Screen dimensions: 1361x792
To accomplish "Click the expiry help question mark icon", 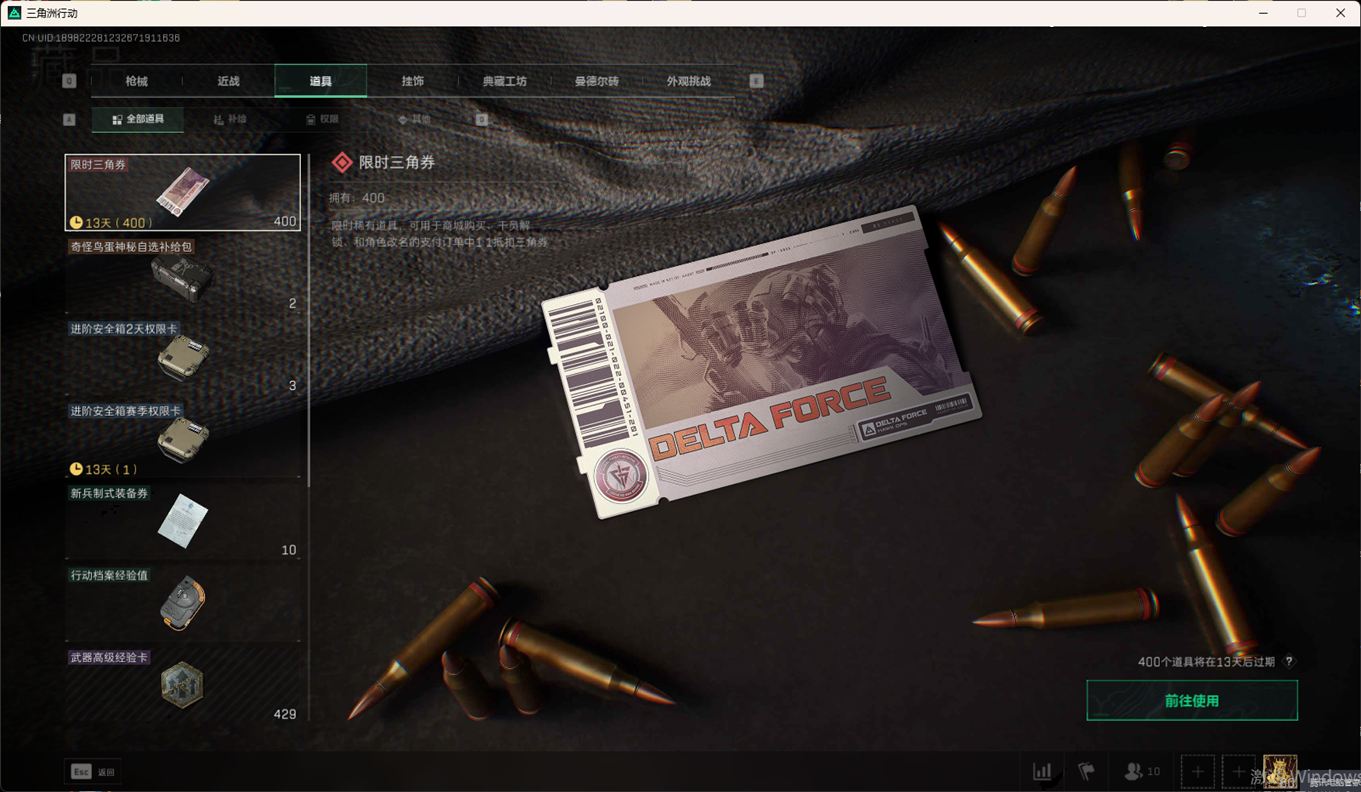I will [x=1289, y=662].
